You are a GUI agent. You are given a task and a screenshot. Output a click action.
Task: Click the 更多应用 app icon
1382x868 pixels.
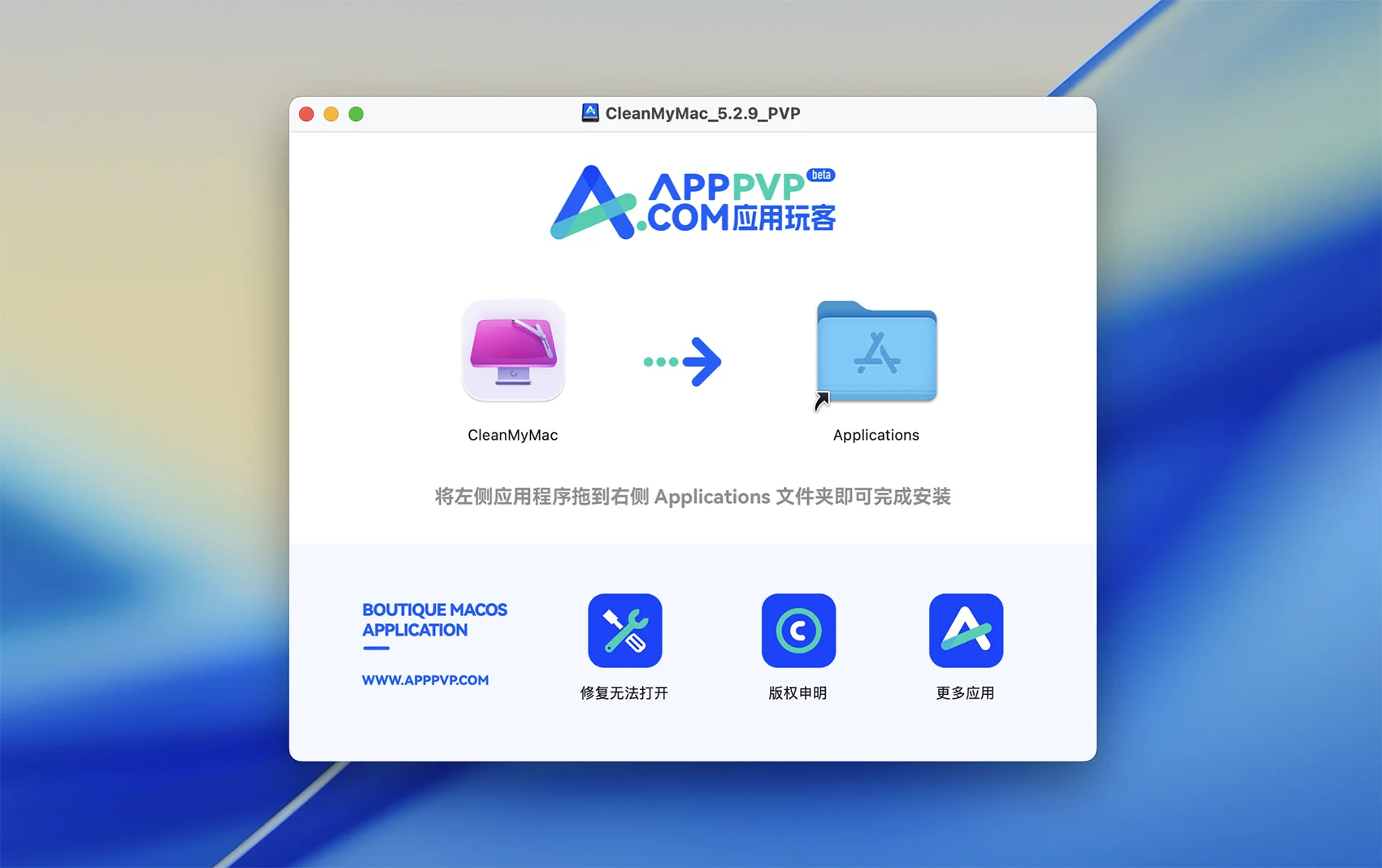pos(966,631)
